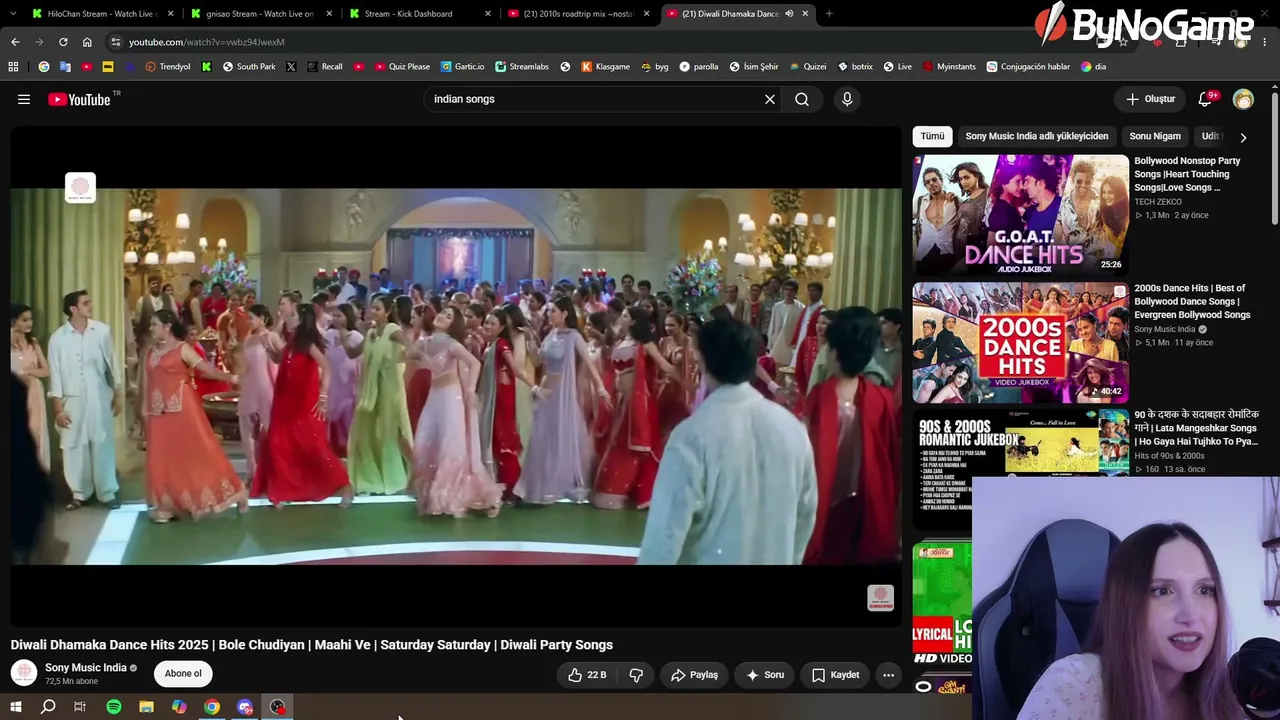Launch Spotify from the taskbar
Viewport: 1280px width, 720px height.
click(114, 707)
